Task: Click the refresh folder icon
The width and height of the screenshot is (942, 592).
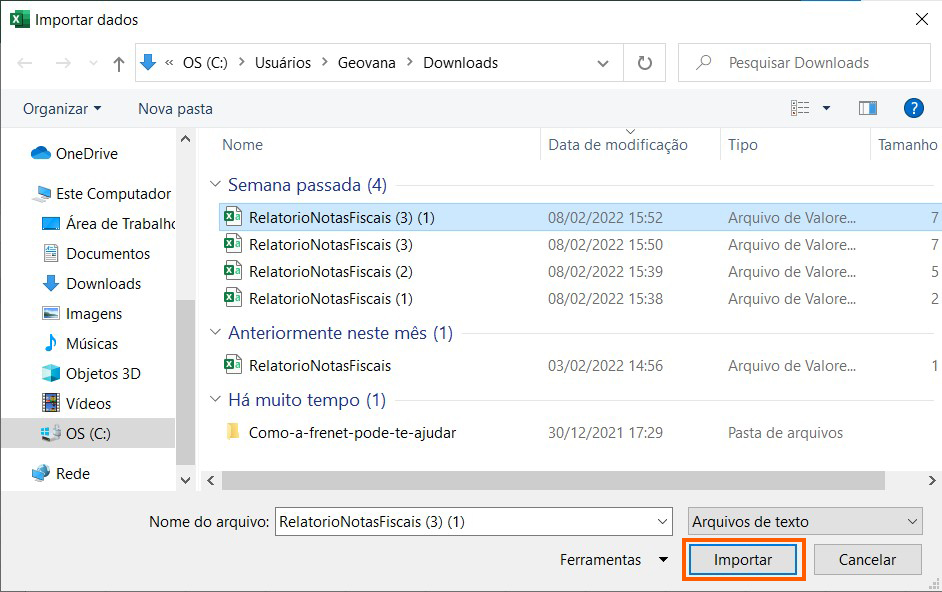Action: coord(645,63)
